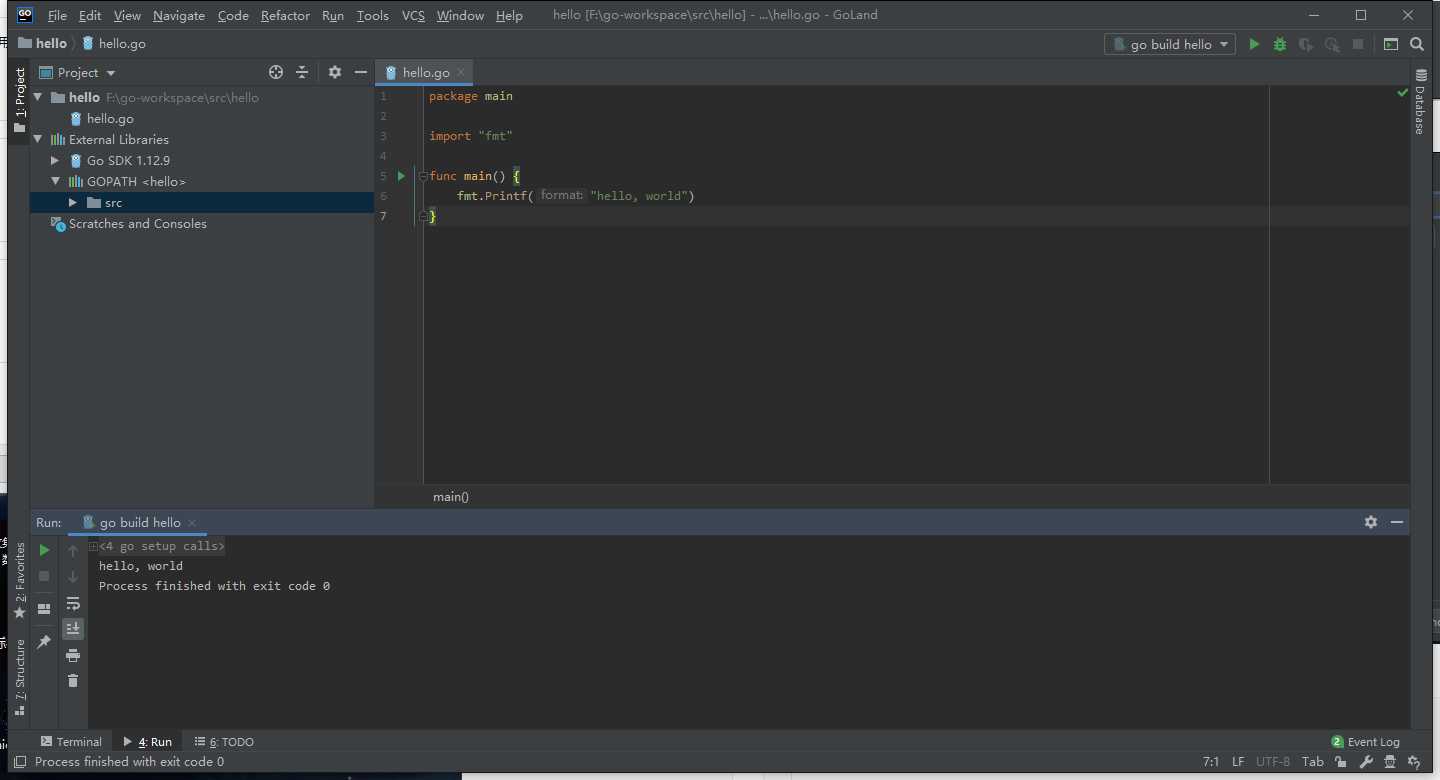Toggle Soft-Wrap in Run console
The width and height of the screenshot is (1440, 780).
pyautogui.click(x=73, y=603)
